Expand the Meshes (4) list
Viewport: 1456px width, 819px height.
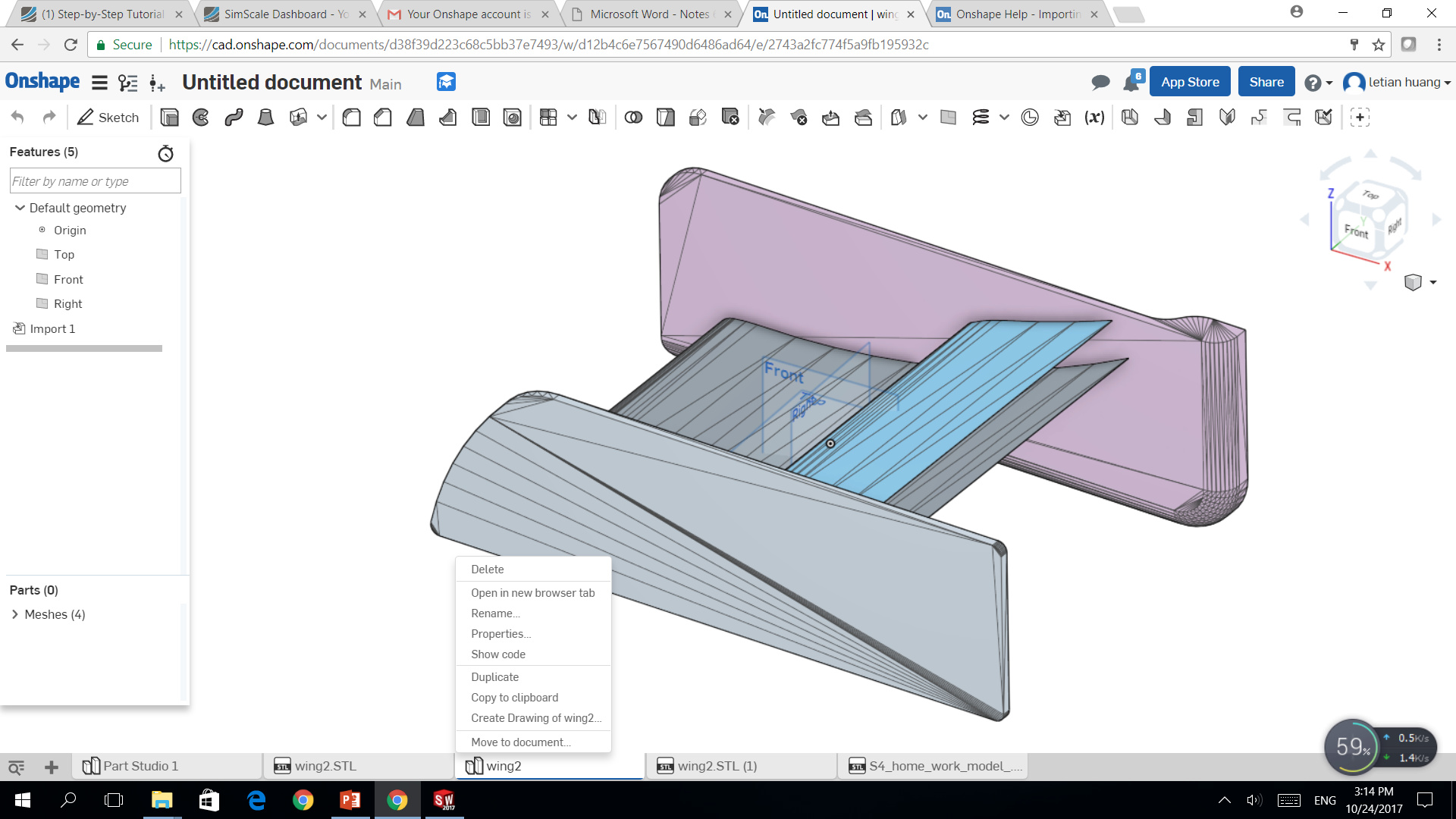click(15, 614)
